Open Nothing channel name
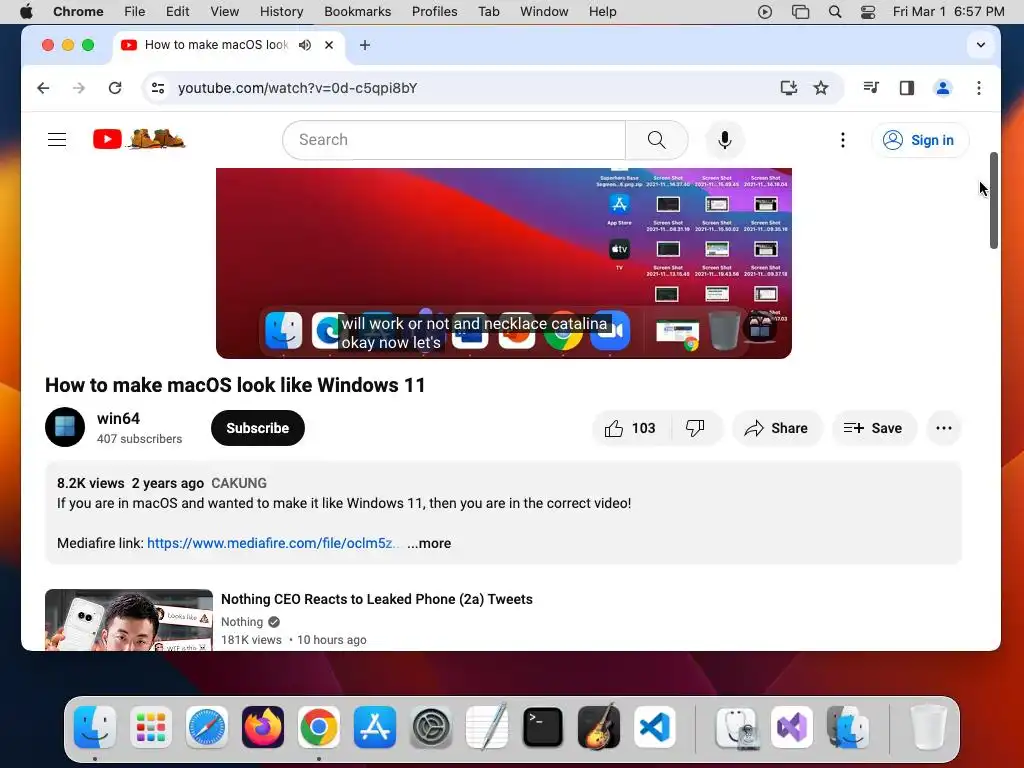 (x=242, y=622)
